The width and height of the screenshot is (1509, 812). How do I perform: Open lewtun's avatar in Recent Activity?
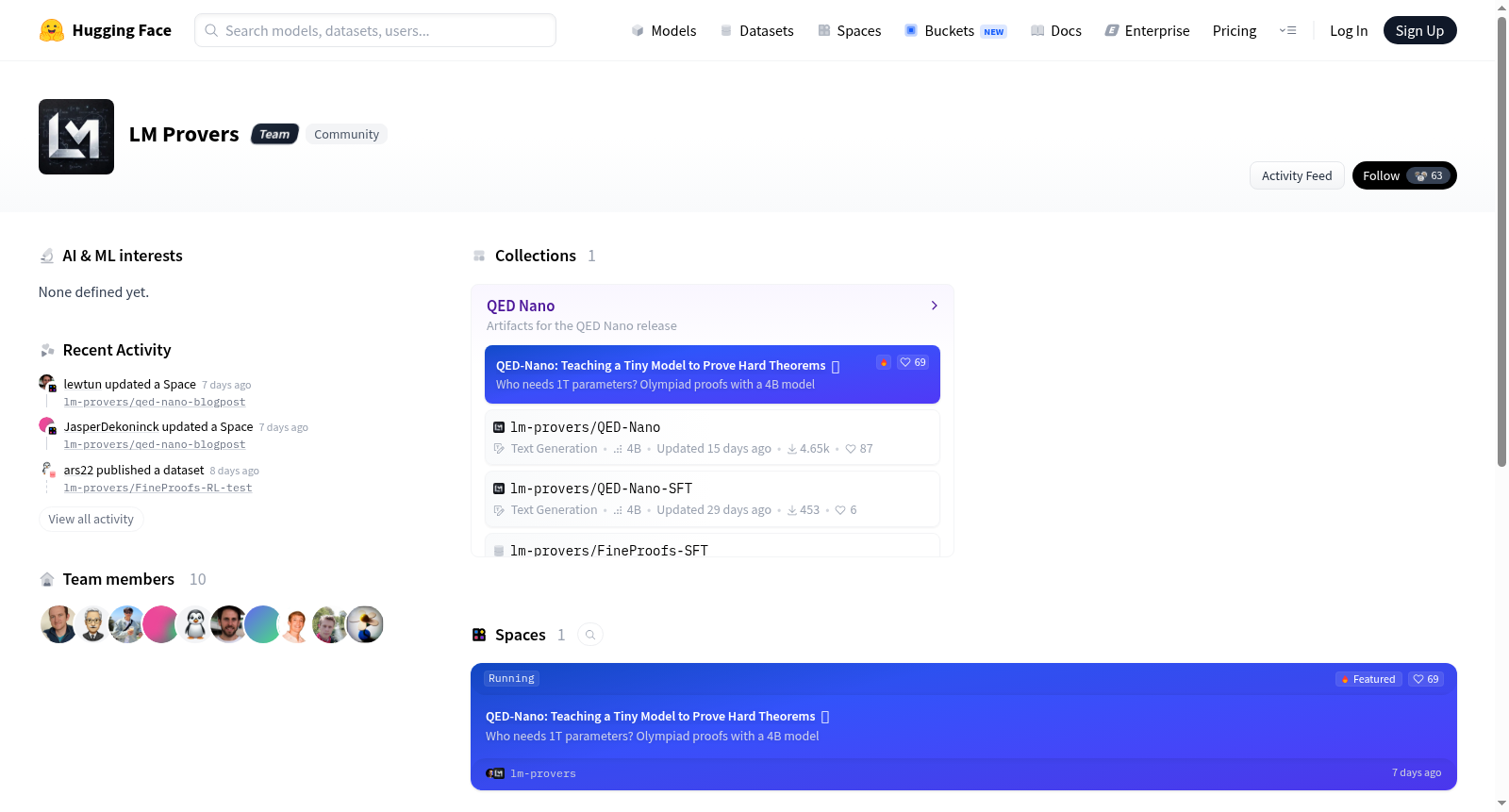47,383
